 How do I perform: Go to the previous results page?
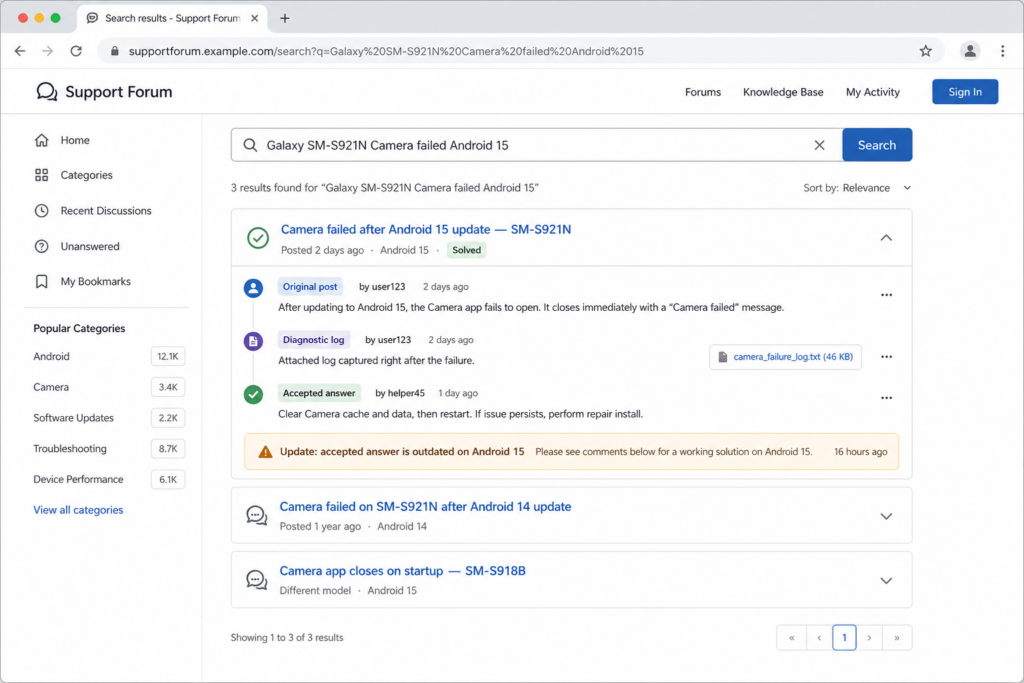819,638
